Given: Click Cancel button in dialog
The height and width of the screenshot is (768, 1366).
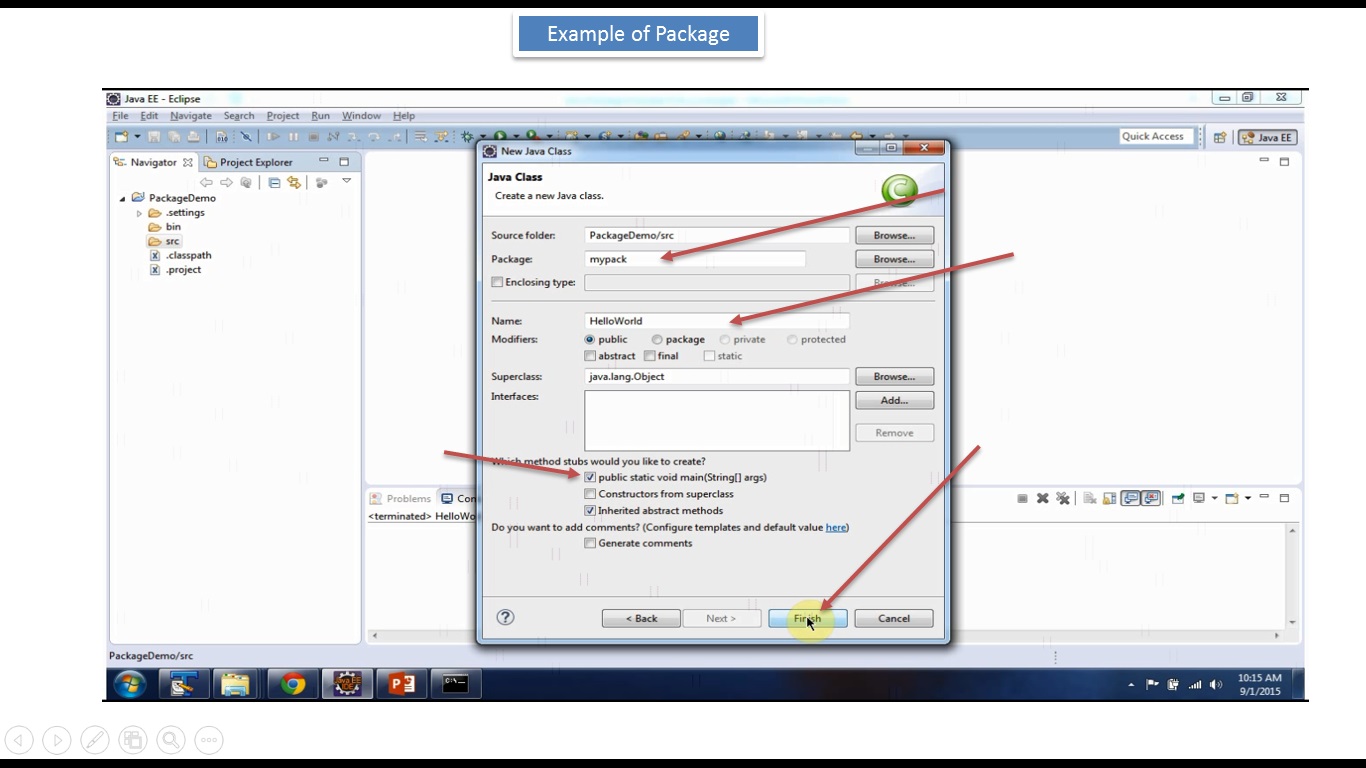Looking at the screenshot, I should (894, 618).
